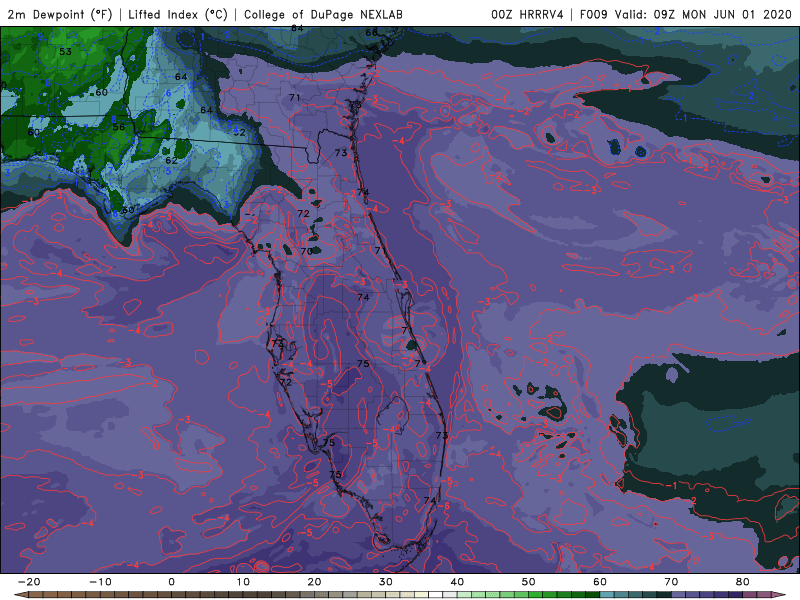This screenshot has width=800, height=600.
Task: Click the 80 label on the color scale
Action: tap(743, 582)
